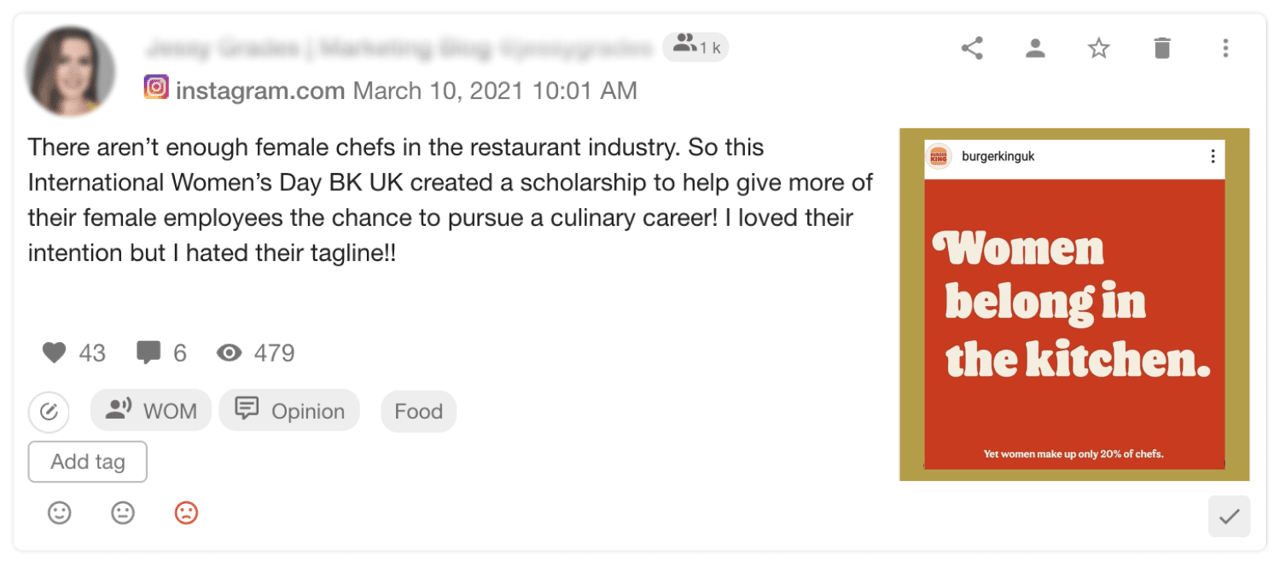
Task: Set sentiment to positive smiley face
Action: point(60,513)
